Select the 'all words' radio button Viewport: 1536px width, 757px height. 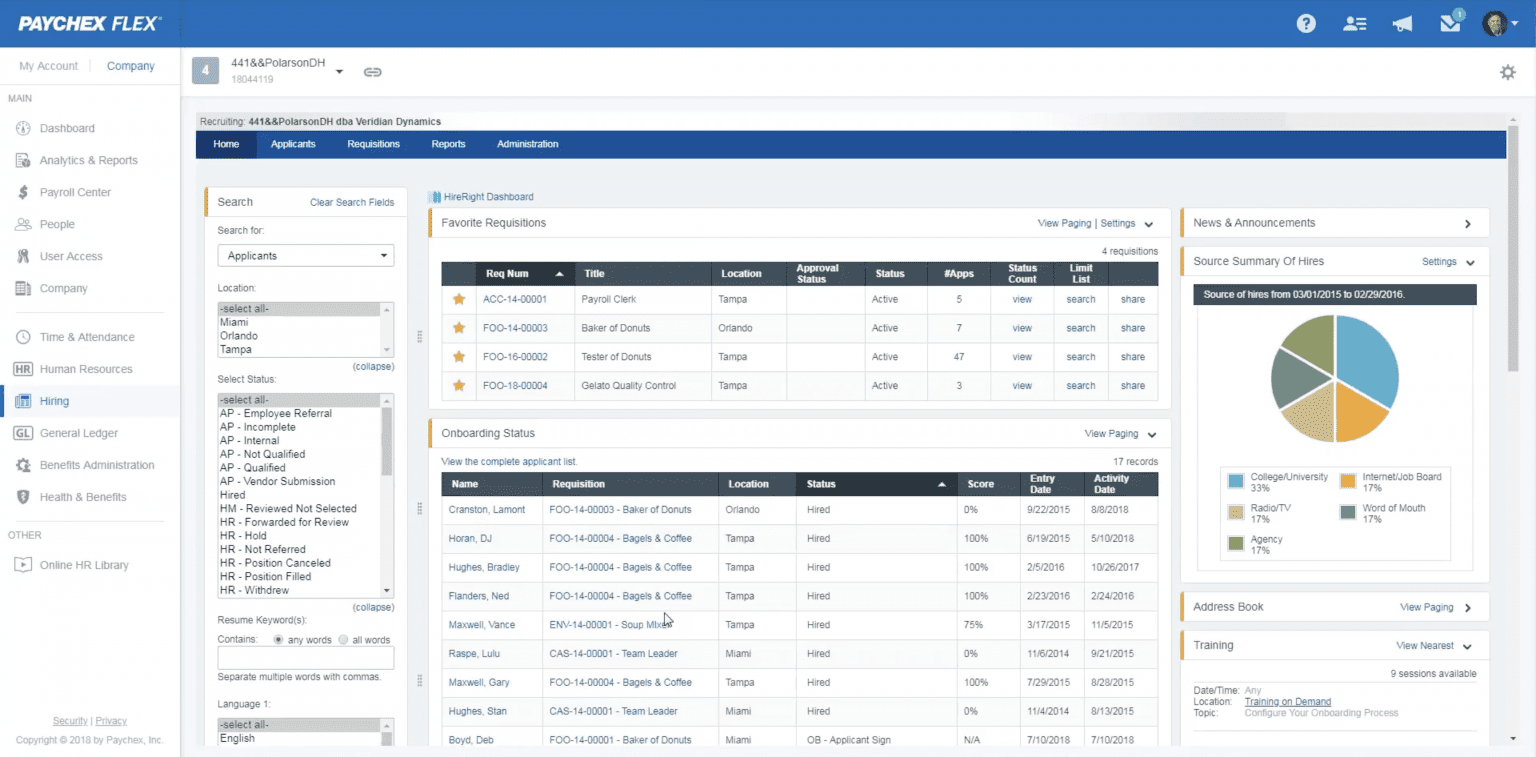pyautogui.click(x=344, y=640)
